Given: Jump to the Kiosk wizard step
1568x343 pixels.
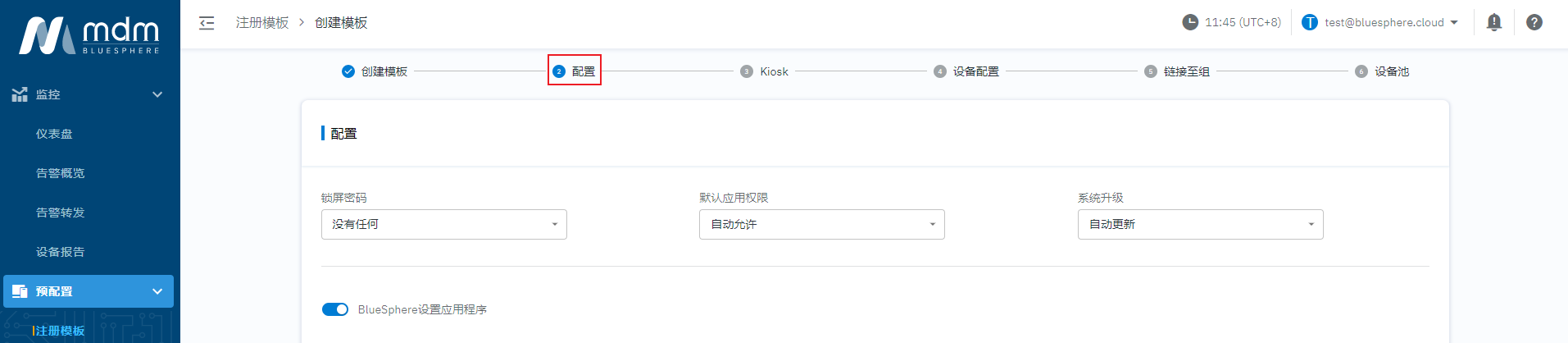Looking at the screenshot, I should tap(773, 71).
